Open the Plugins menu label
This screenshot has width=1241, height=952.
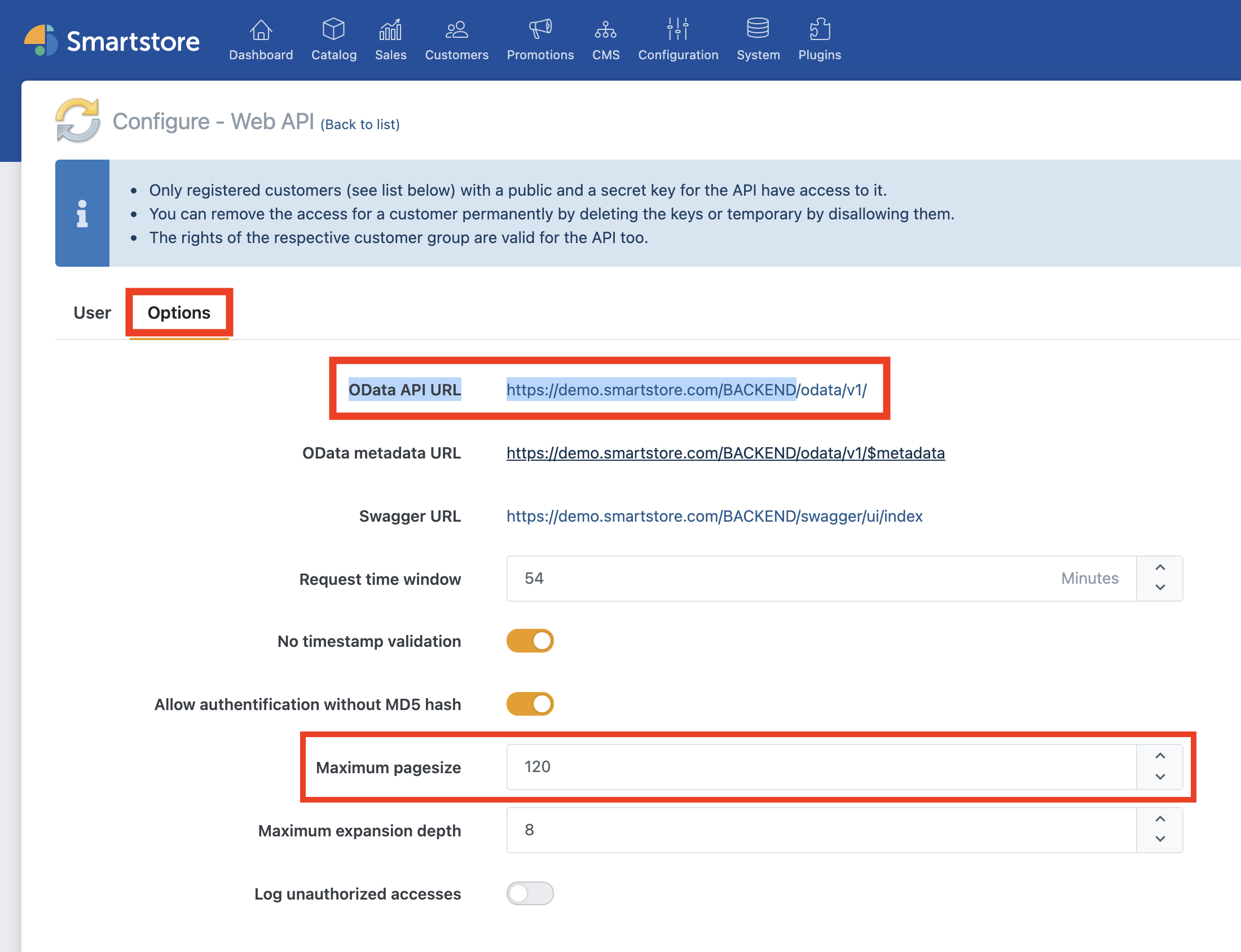click(x=820, y=55)
